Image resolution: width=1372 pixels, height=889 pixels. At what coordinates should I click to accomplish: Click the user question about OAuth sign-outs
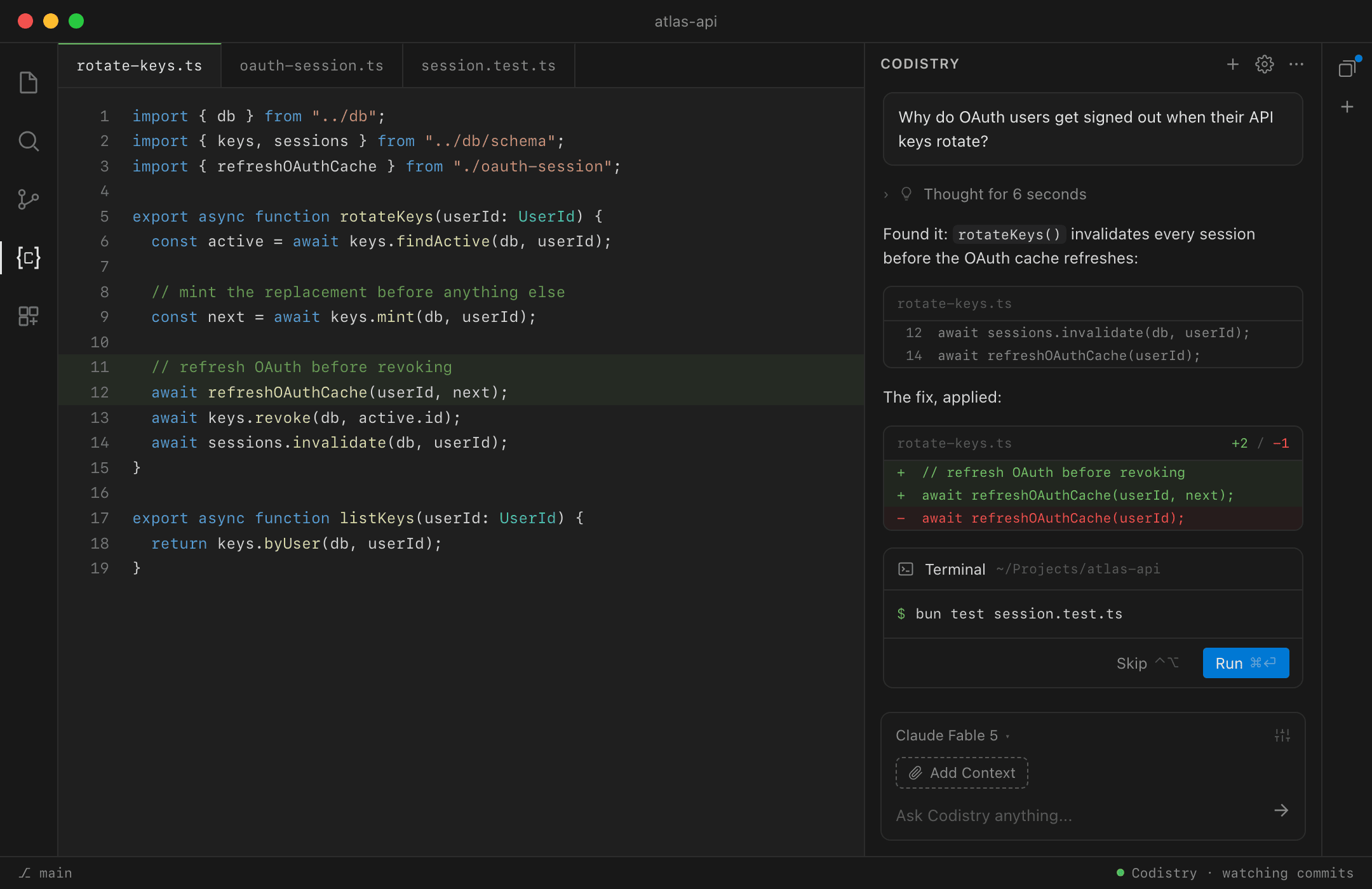tap(1093, 129)
